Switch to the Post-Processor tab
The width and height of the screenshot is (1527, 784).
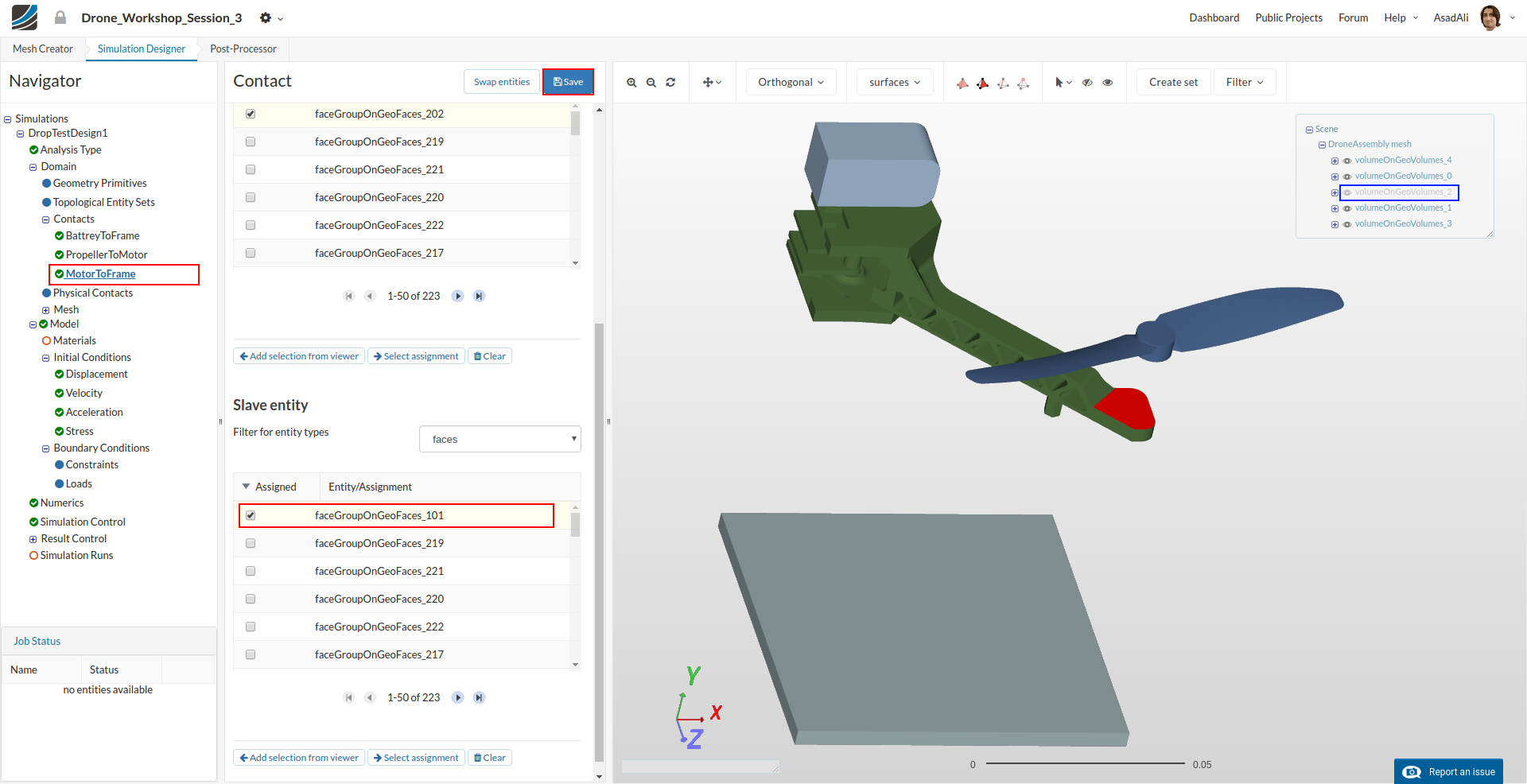click(243, 49)
